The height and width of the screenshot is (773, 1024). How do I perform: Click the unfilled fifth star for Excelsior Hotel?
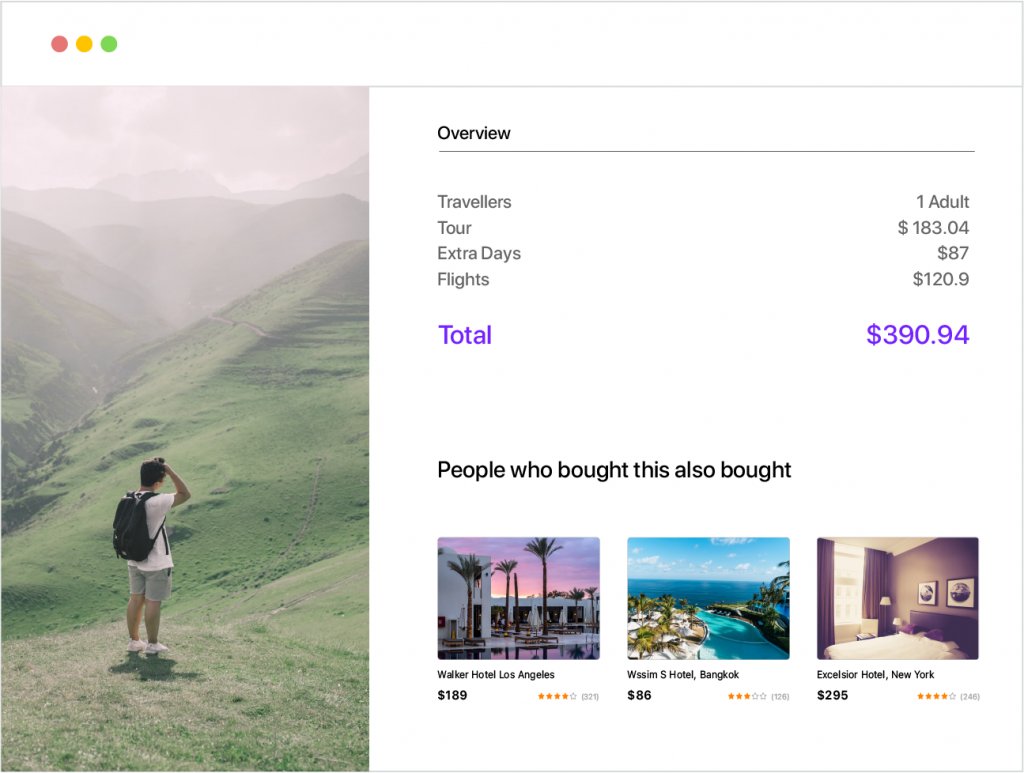[953, 695]
